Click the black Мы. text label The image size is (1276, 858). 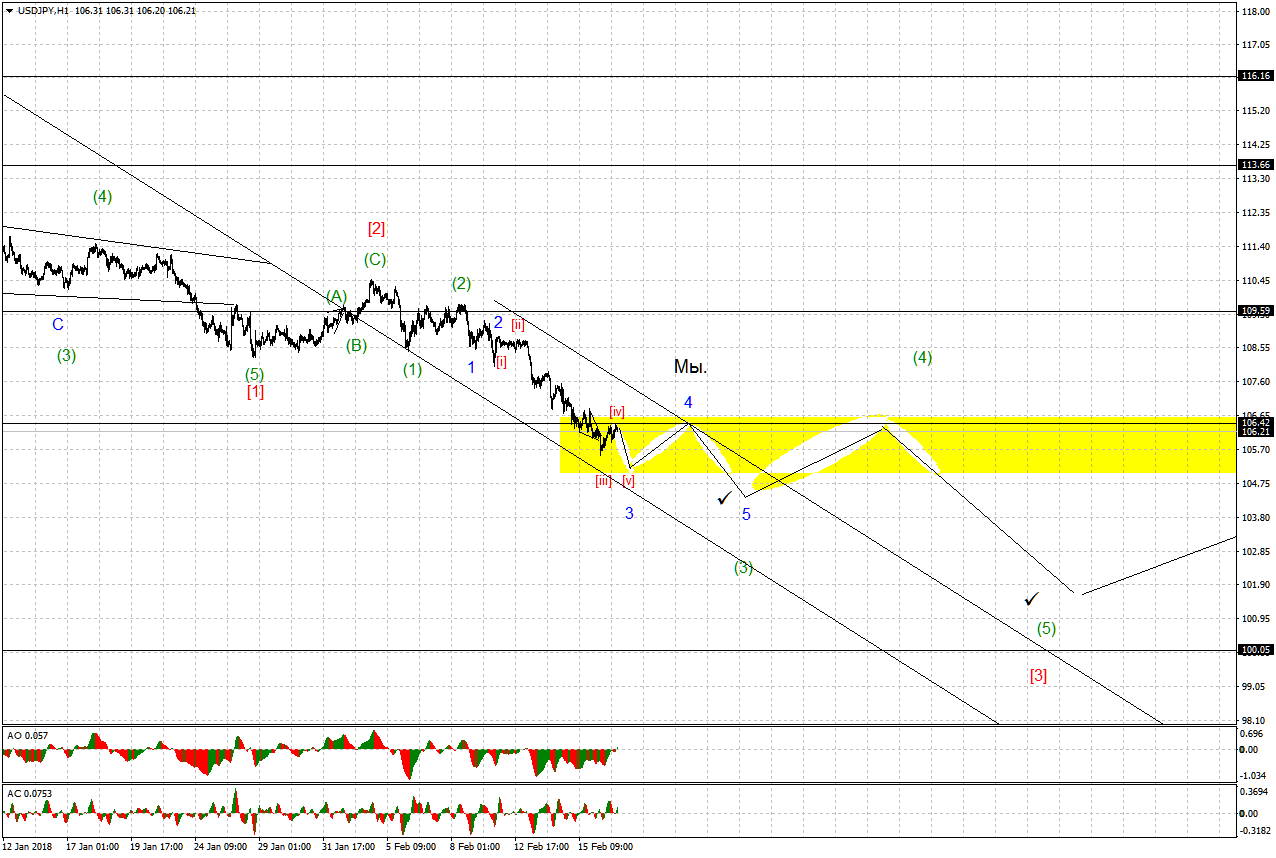click(x=691, y=368)
